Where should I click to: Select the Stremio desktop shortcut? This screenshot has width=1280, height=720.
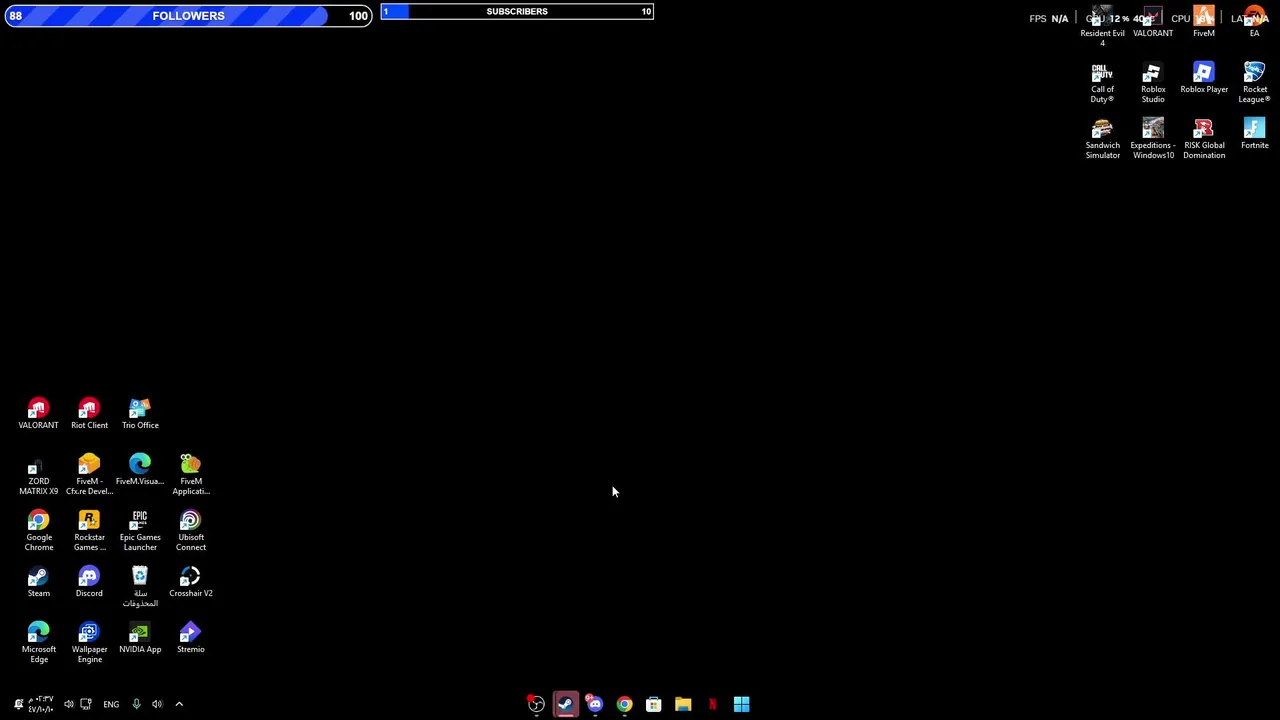tap(191, 638)
